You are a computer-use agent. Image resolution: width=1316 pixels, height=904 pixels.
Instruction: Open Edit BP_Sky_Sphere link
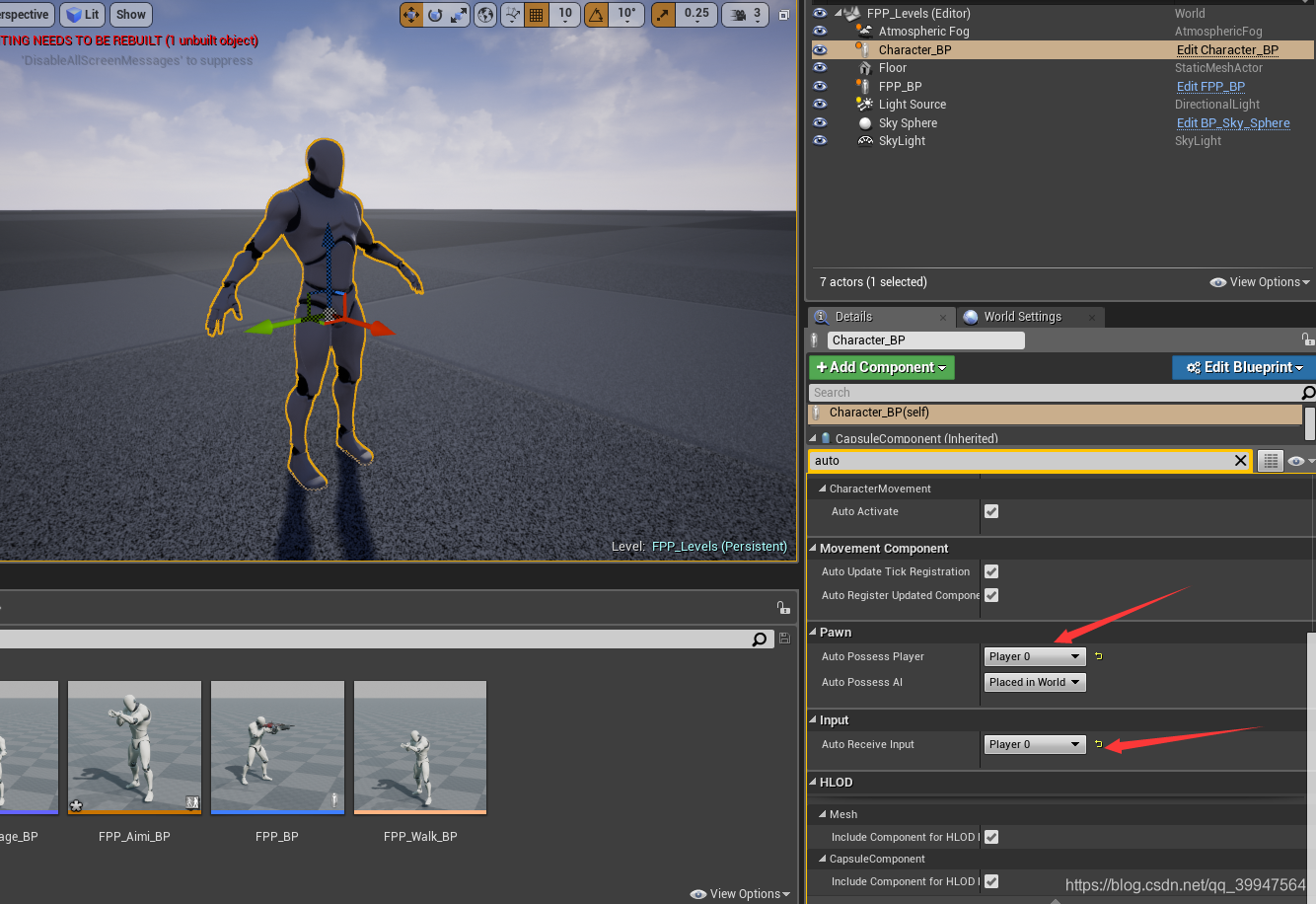[x=1233, y=123]
